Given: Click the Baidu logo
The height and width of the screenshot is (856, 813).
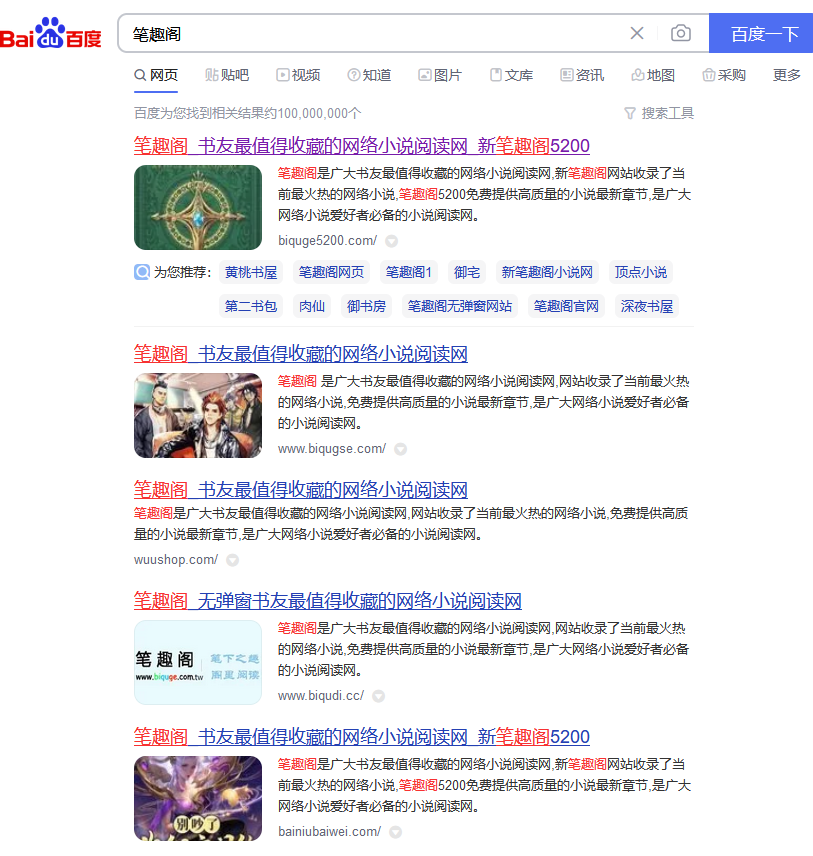Looking at the screenshot, I should [x=53, y=30].
